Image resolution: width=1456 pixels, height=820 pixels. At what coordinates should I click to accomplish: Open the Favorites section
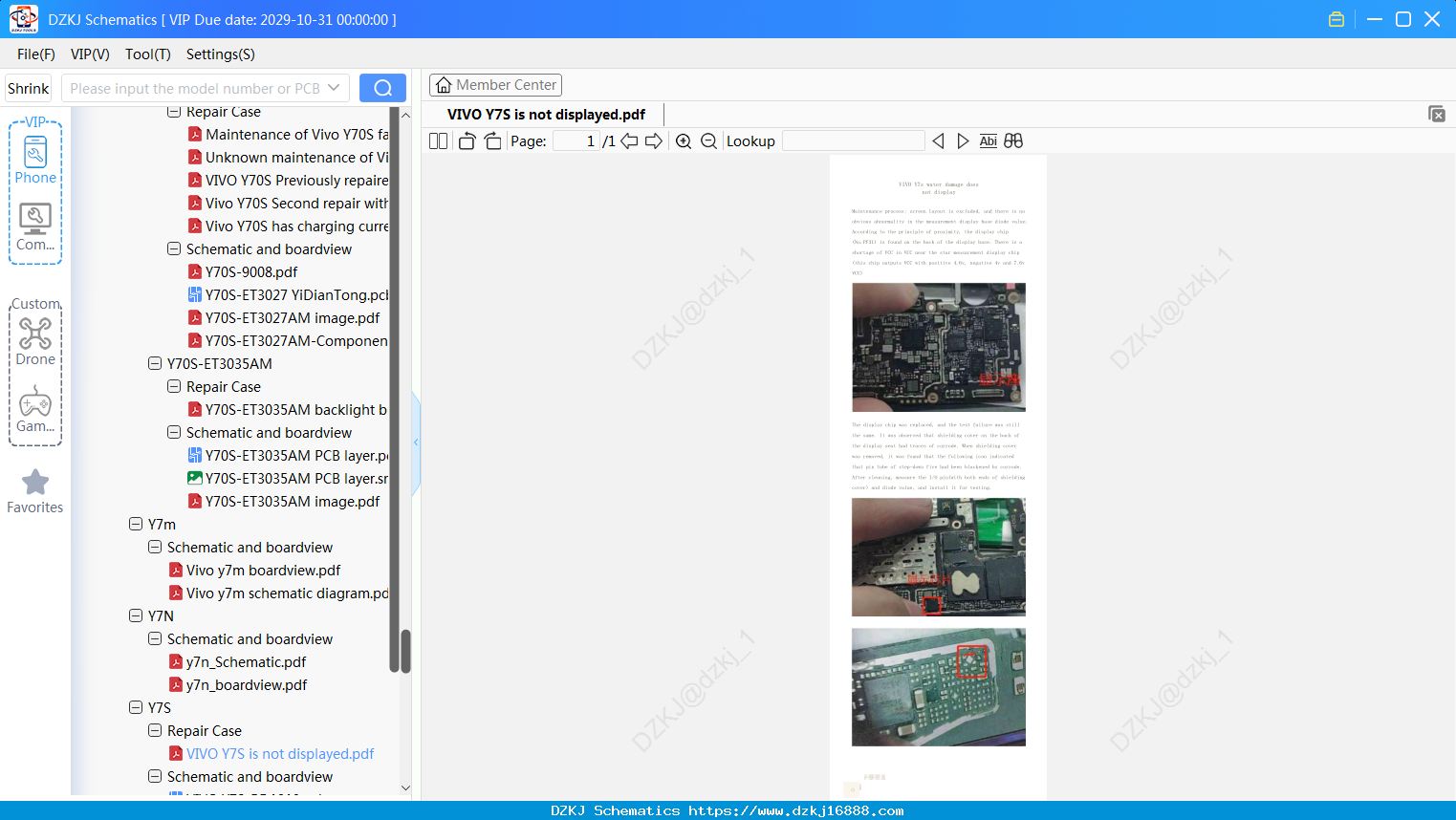(x=35, y=491)
